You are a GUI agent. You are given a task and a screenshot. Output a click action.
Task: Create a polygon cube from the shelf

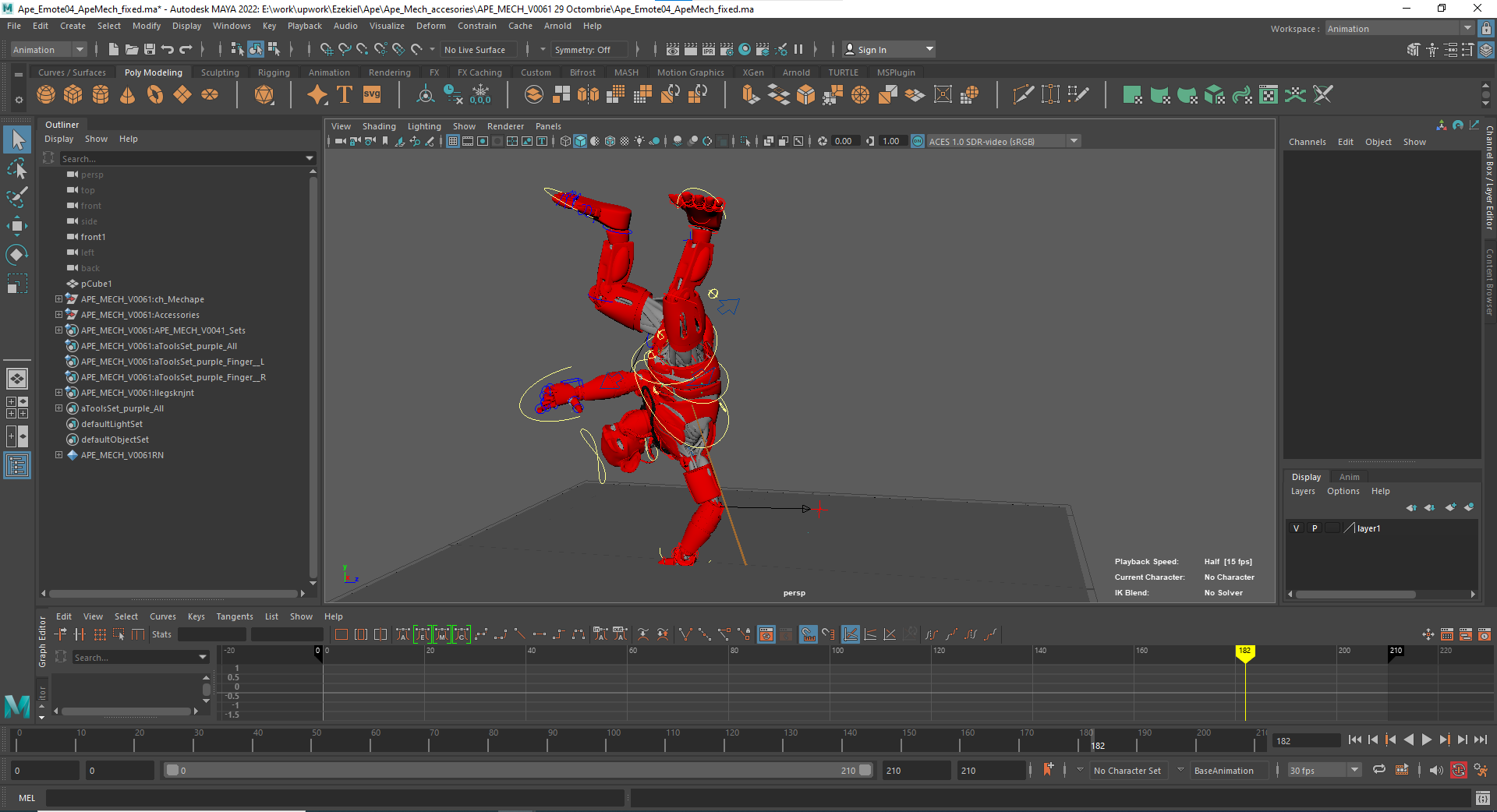[73, 95]
